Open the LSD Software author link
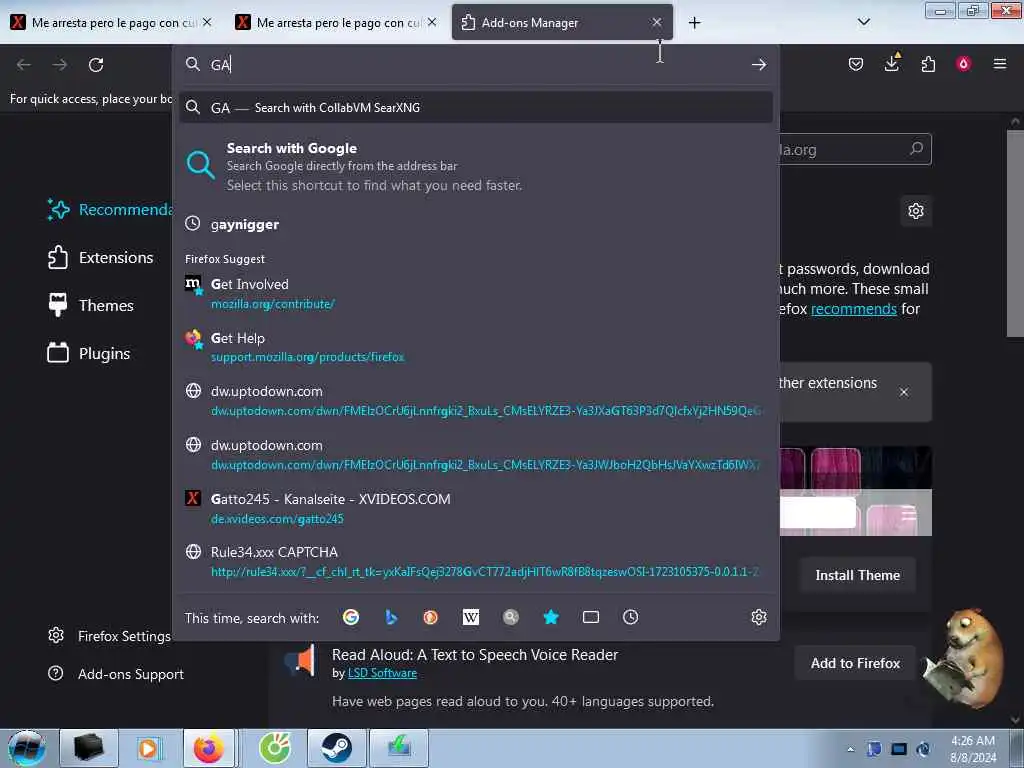1024x768 pixels. pos(382,673)
